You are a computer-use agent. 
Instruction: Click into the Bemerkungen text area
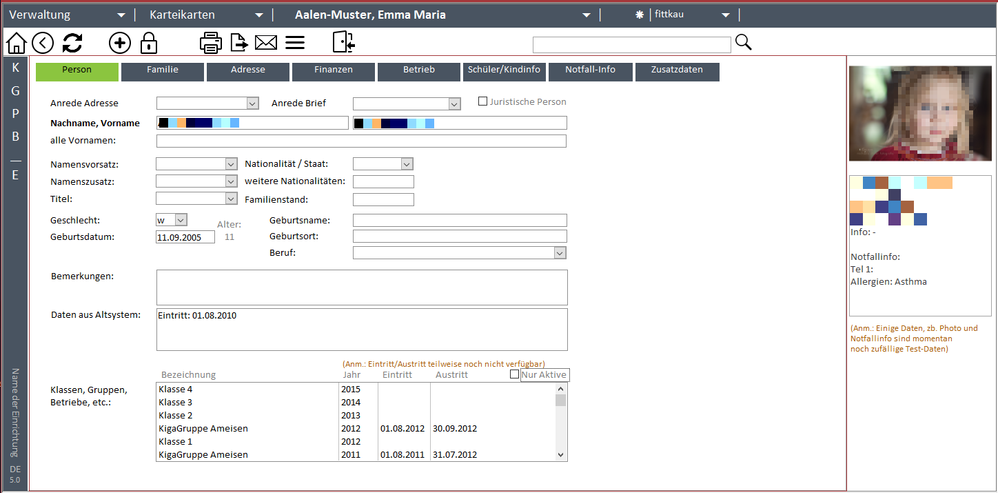coord(362,288)
